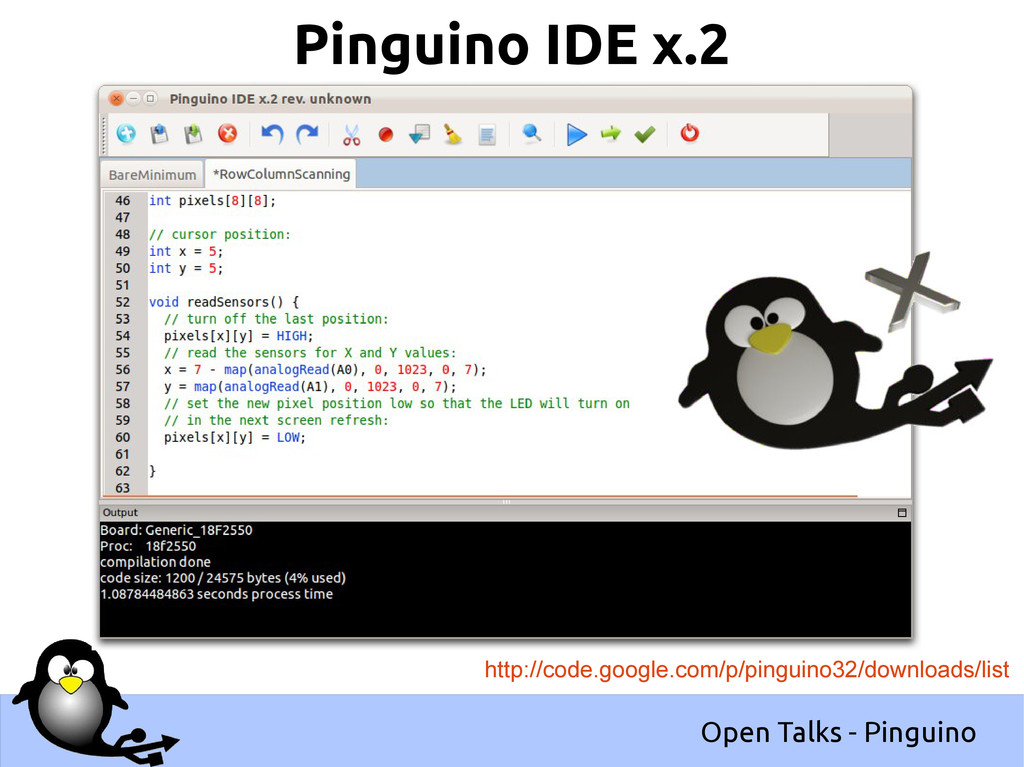This screenshot has width=1024, height=767.
Task: Verify code with the green check icon
Action: 645,135
